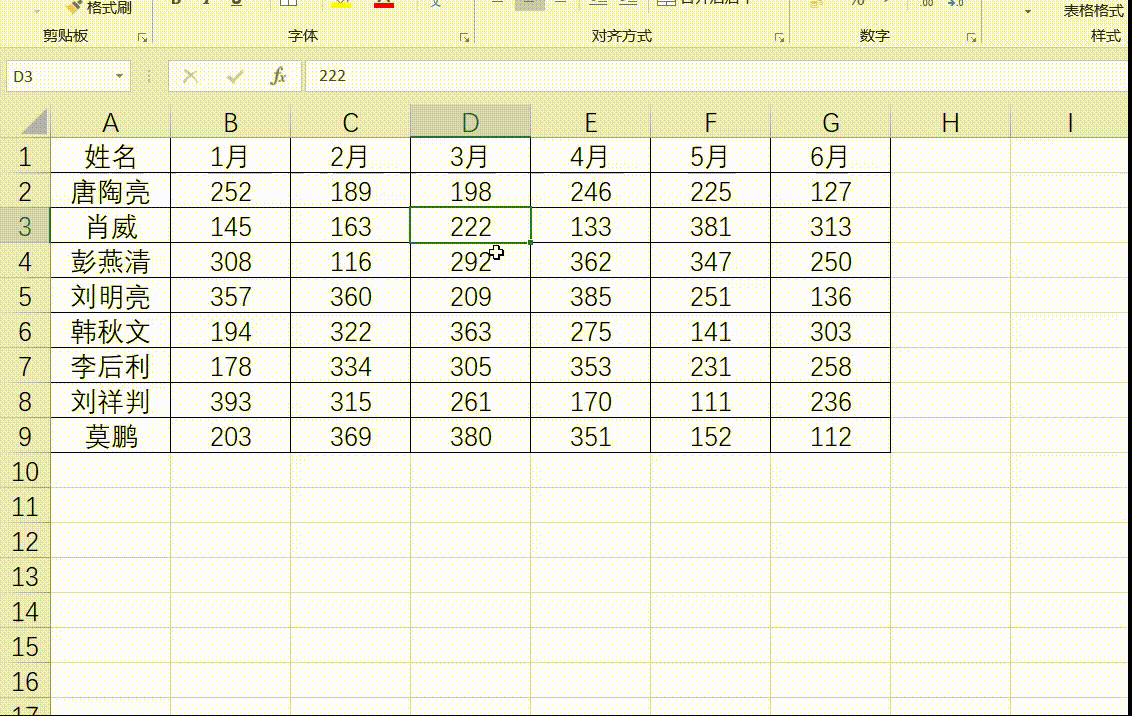Click the 2月 header cell
The width and height of the screenshot is (1132, 716).
(350, 156)
